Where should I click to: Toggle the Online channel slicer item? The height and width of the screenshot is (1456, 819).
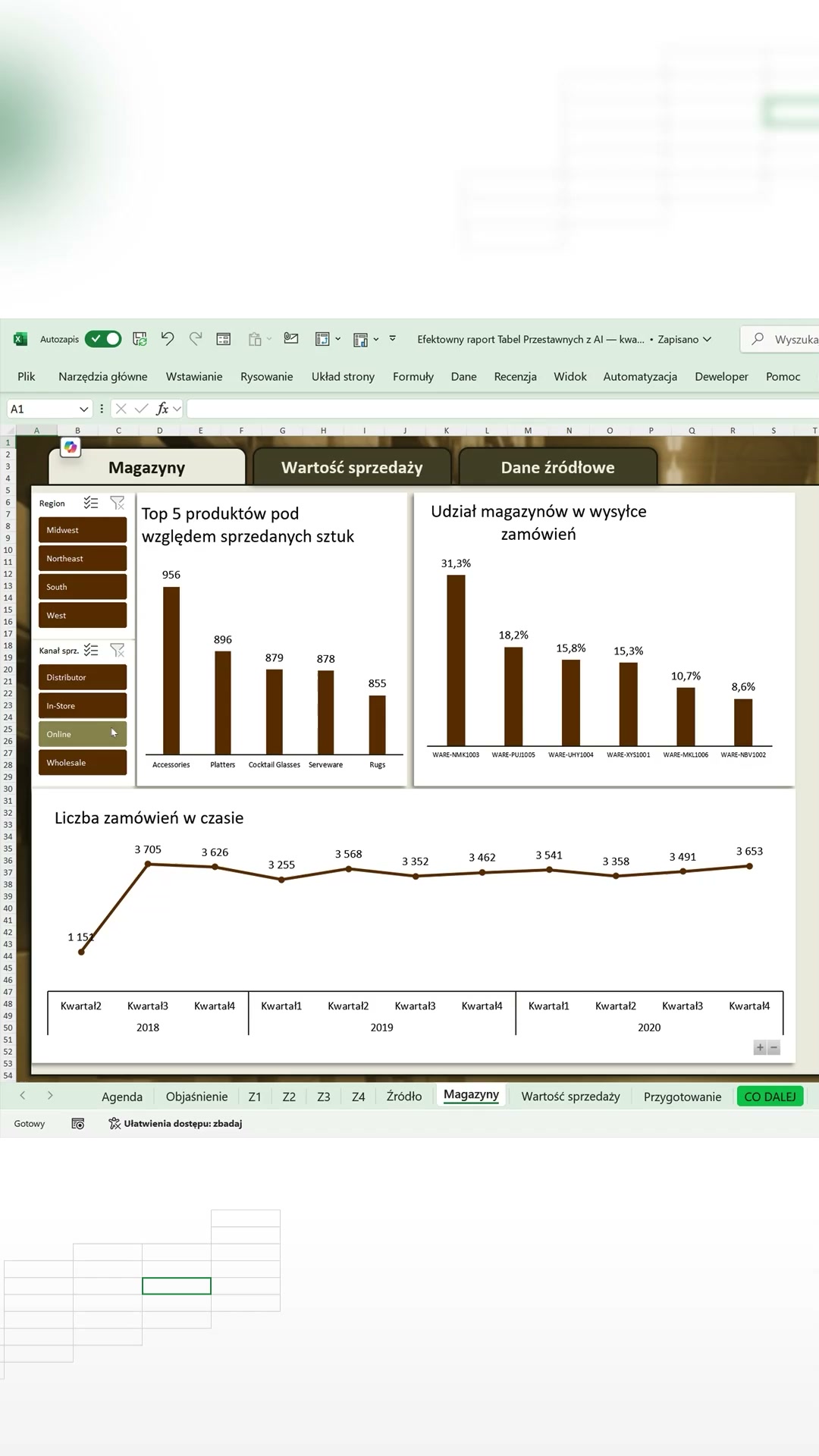pyautogui.click(x=83, y=734)
